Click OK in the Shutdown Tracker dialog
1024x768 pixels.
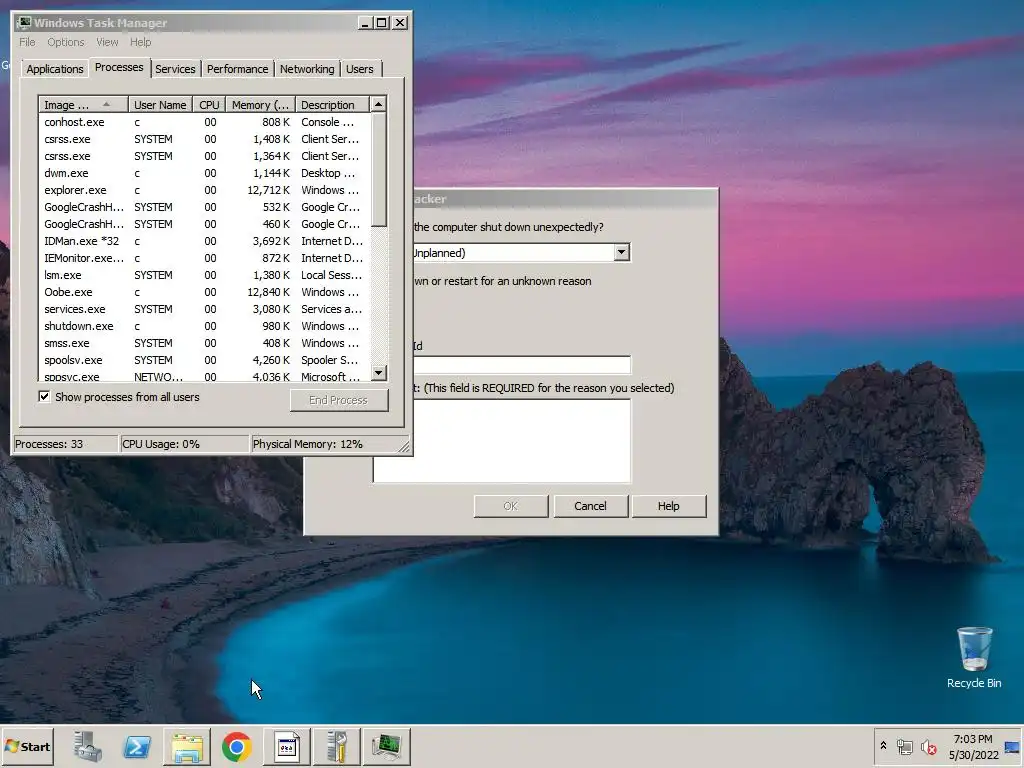(x=511, y=505)
